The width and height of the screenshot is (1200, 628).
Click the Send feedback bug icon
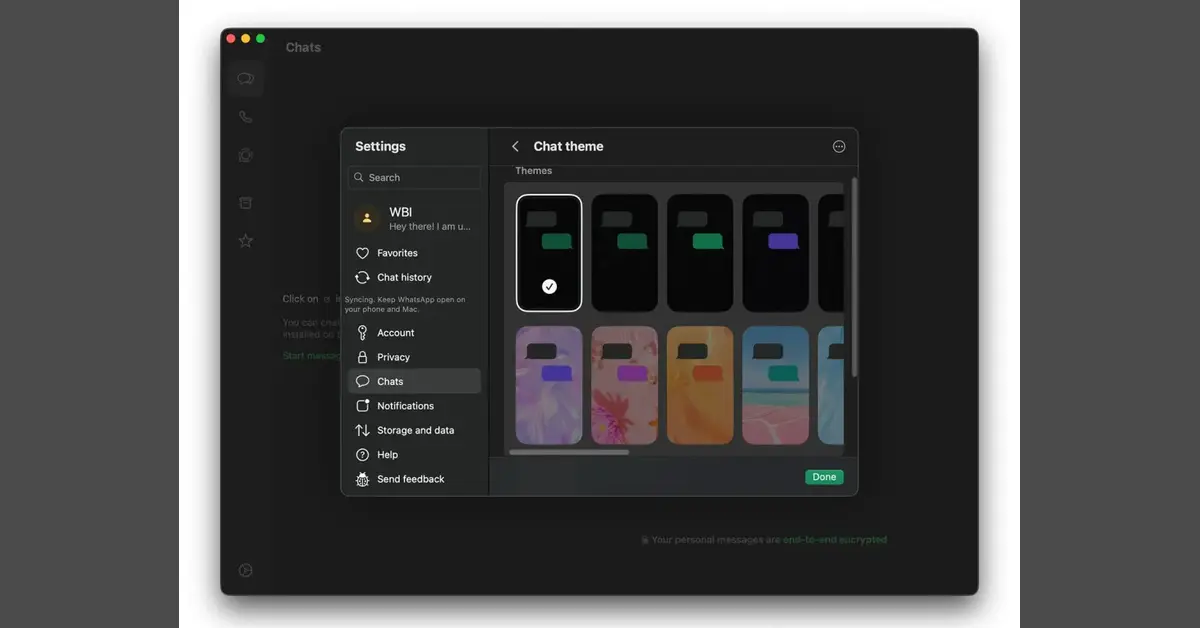(x=362, y=480)
